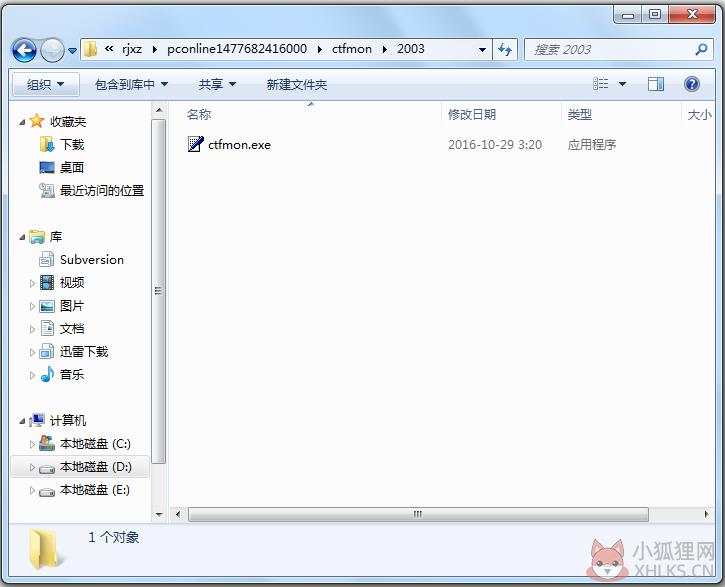The image size is (725, 587).
Task: Select 2003 breadcrumb in address bar
Action: [x=411, y=49]
